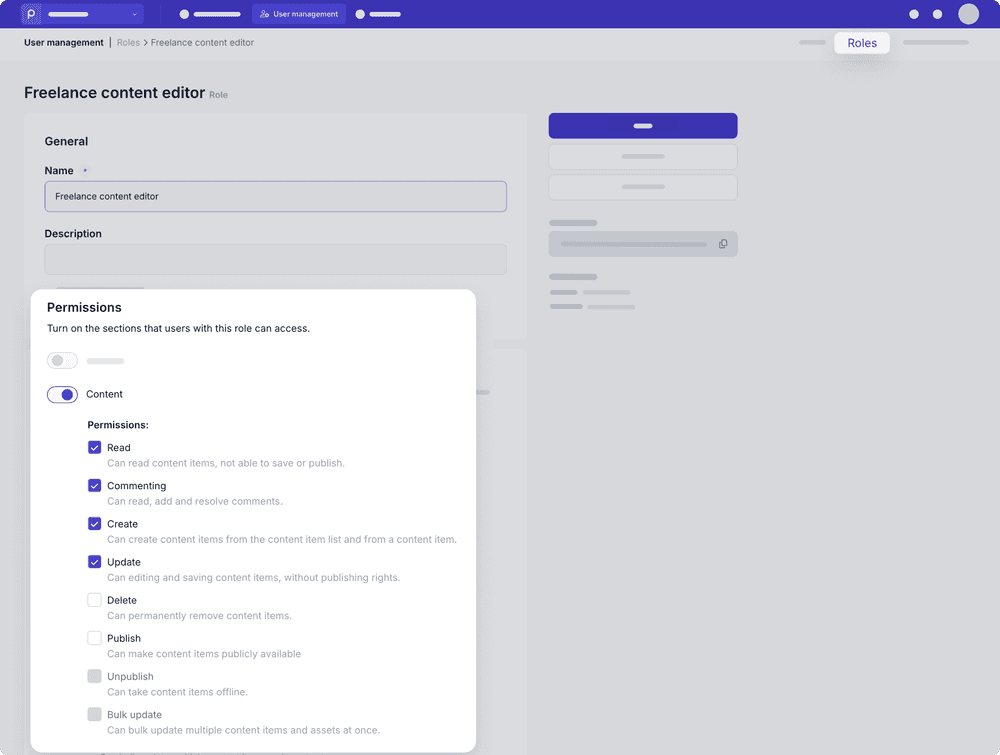The height and width of the screenshot is (755, 1000).
Task: Focus the Name input field
Action: (x=275, y=196)
